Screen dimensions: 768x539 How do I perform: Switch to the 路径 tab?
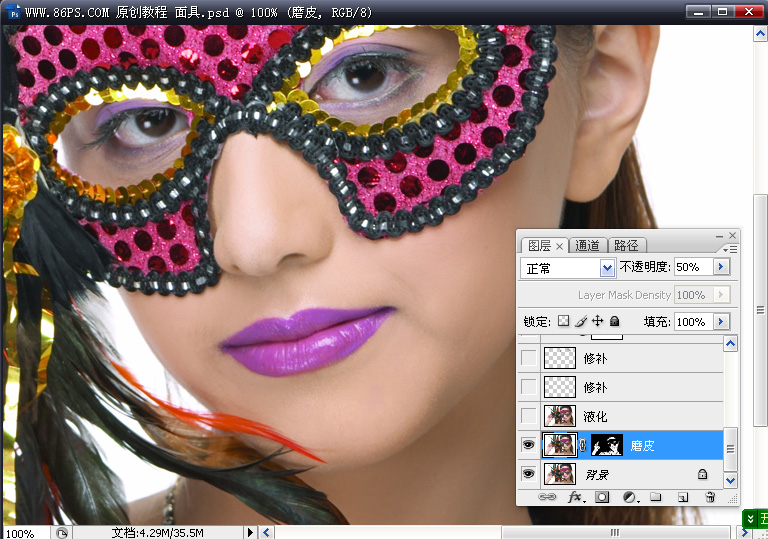coord(626,245)
